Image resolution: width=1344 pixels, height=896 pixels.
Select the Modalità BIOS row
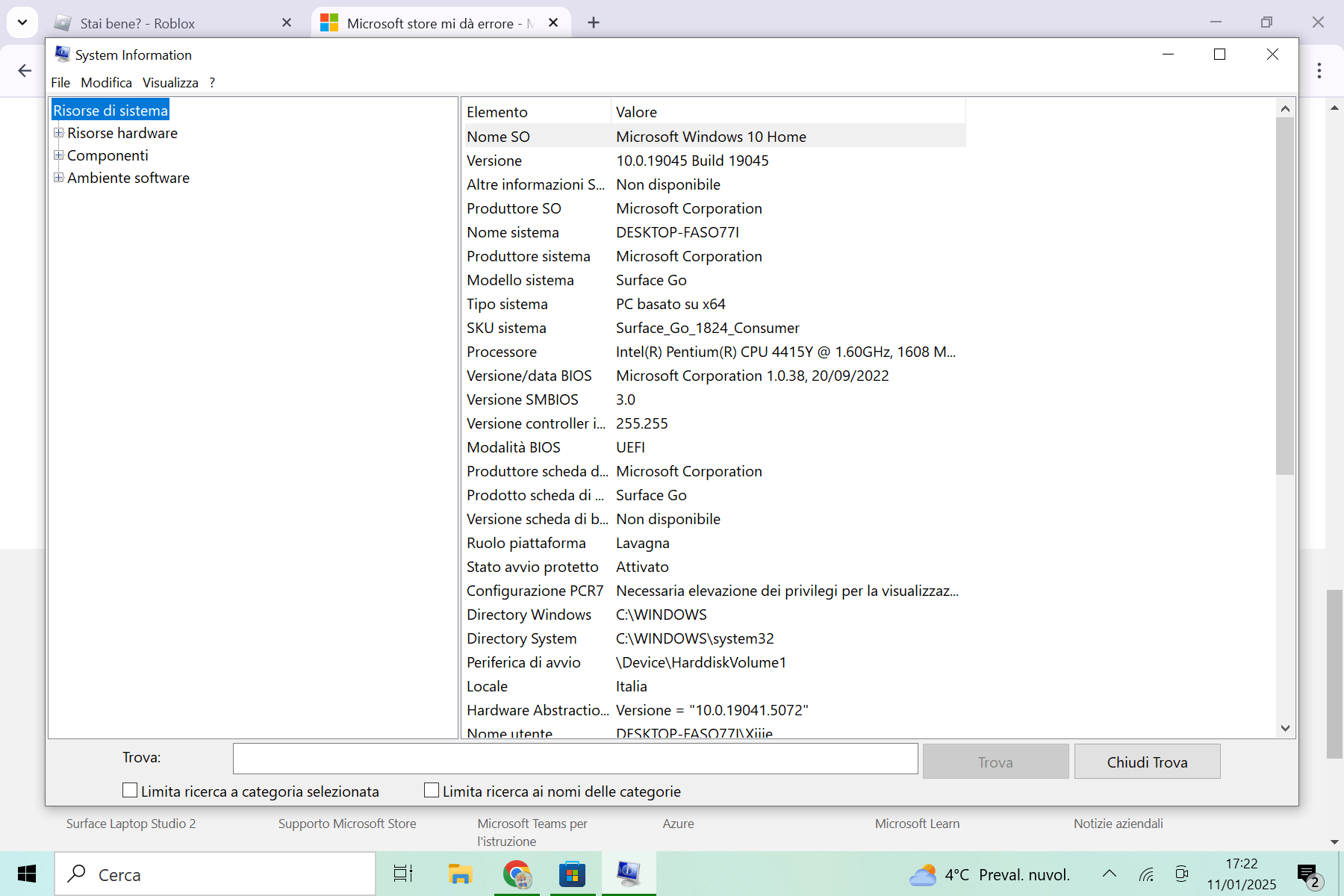[714, 447]
